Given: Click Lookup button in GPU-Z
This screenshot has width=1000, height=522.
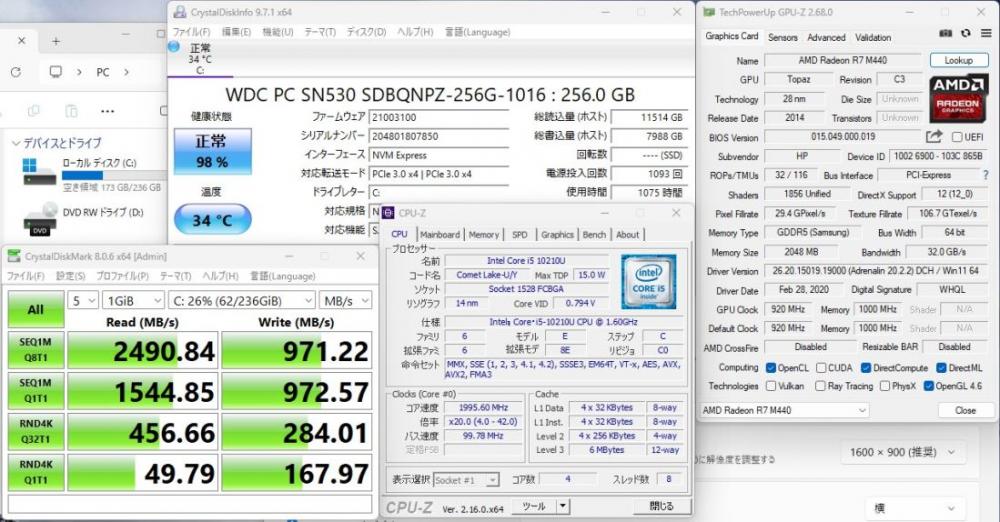Looking at the screenshot, I should click(x=959, y=60).
